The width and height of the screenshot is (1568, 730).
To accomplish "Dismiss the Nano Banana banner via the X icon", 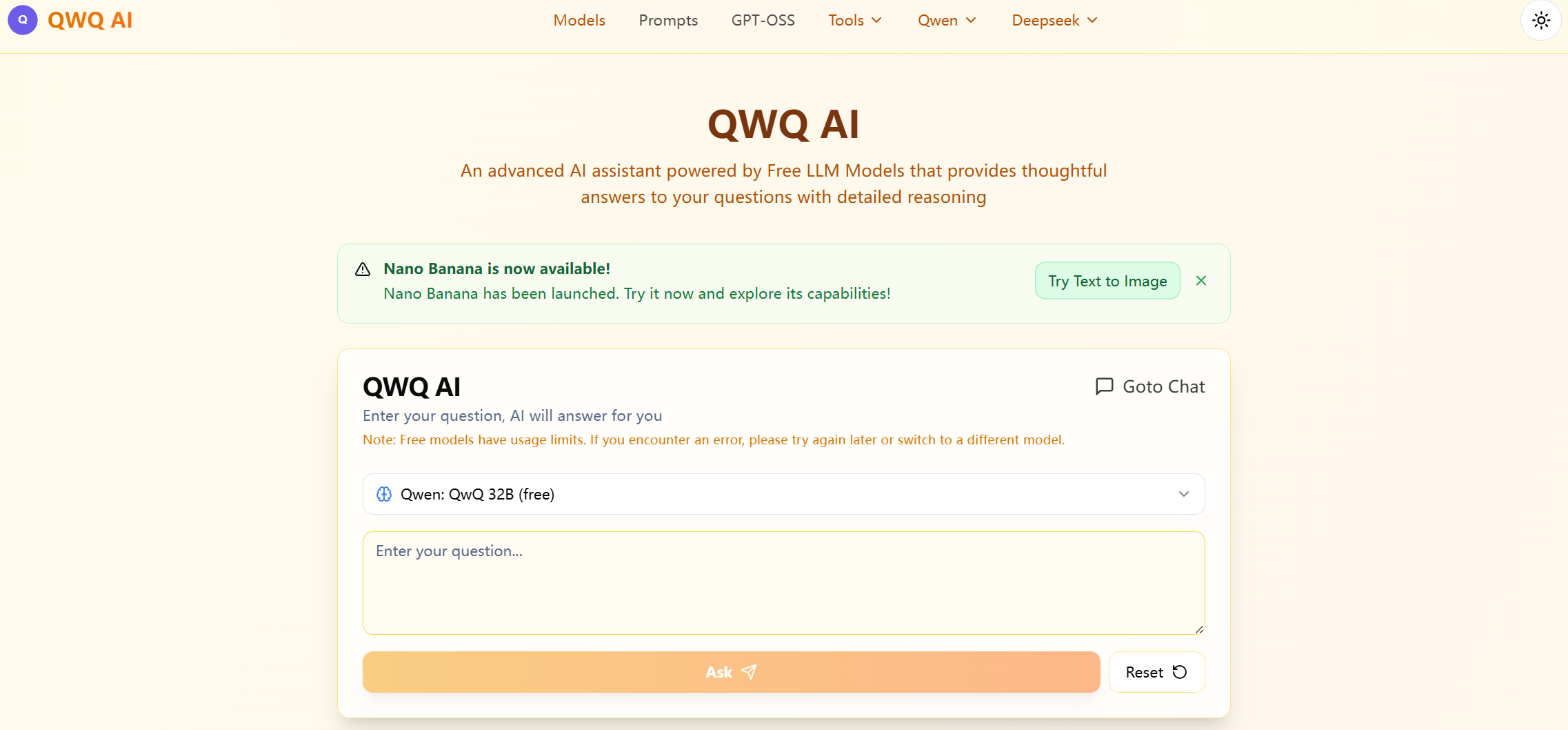I will pyautogui.click(x=1200, y=281).
